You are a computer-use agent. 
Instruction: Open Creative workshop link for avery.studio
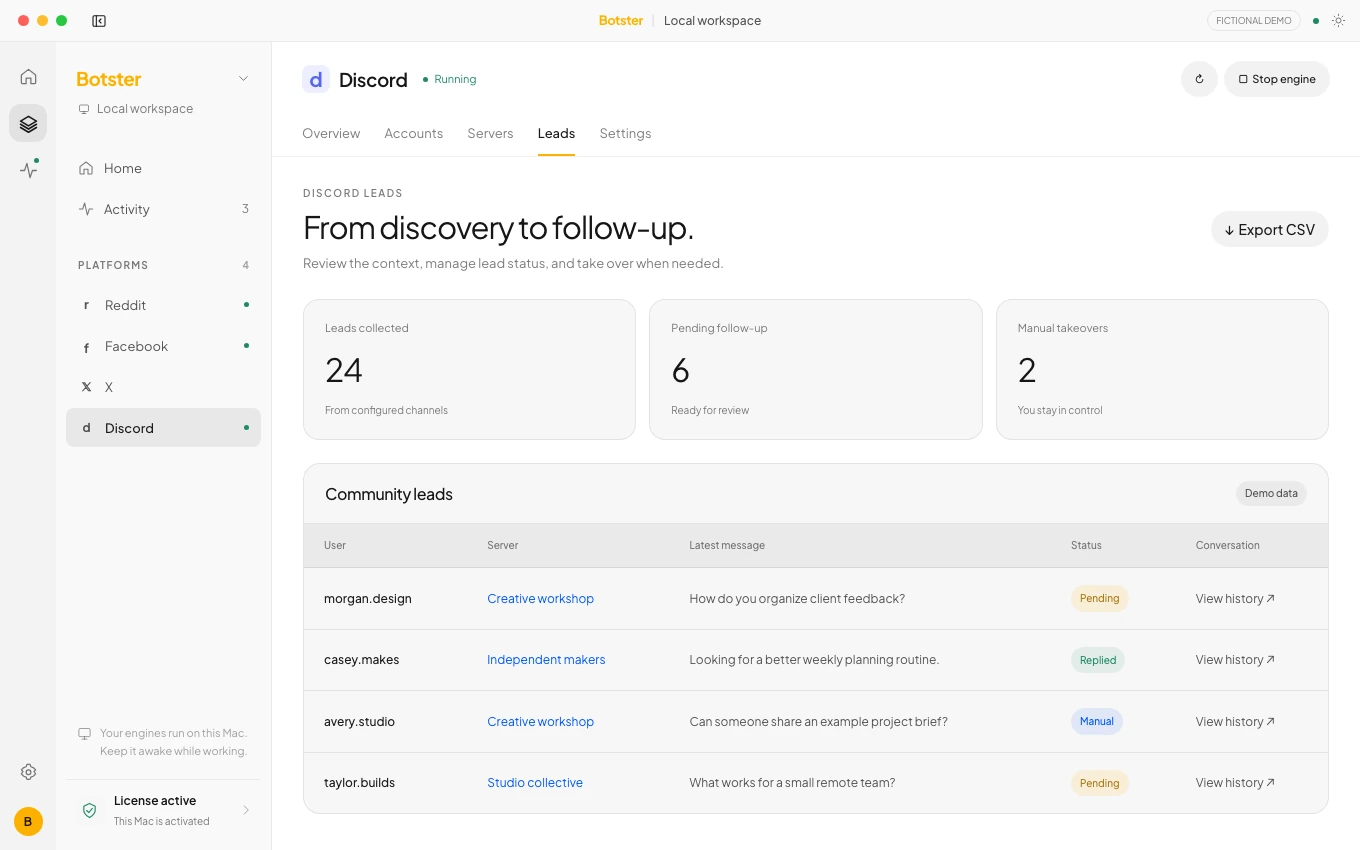[541, 722]
